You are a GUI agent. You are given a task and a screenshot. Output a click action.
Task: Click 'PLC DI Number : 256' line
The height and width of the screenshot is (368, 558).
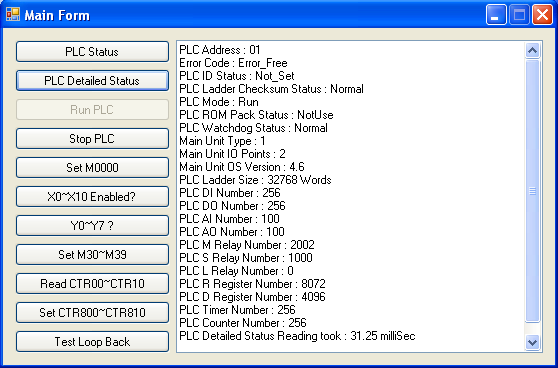[x=230, y=193]
